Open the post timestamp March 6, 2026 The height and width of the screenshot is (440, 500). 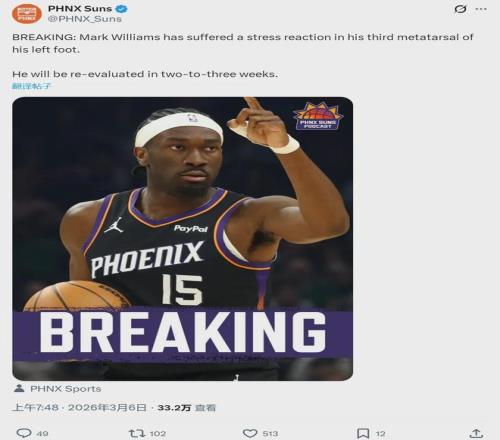click(x=79, y=407)
